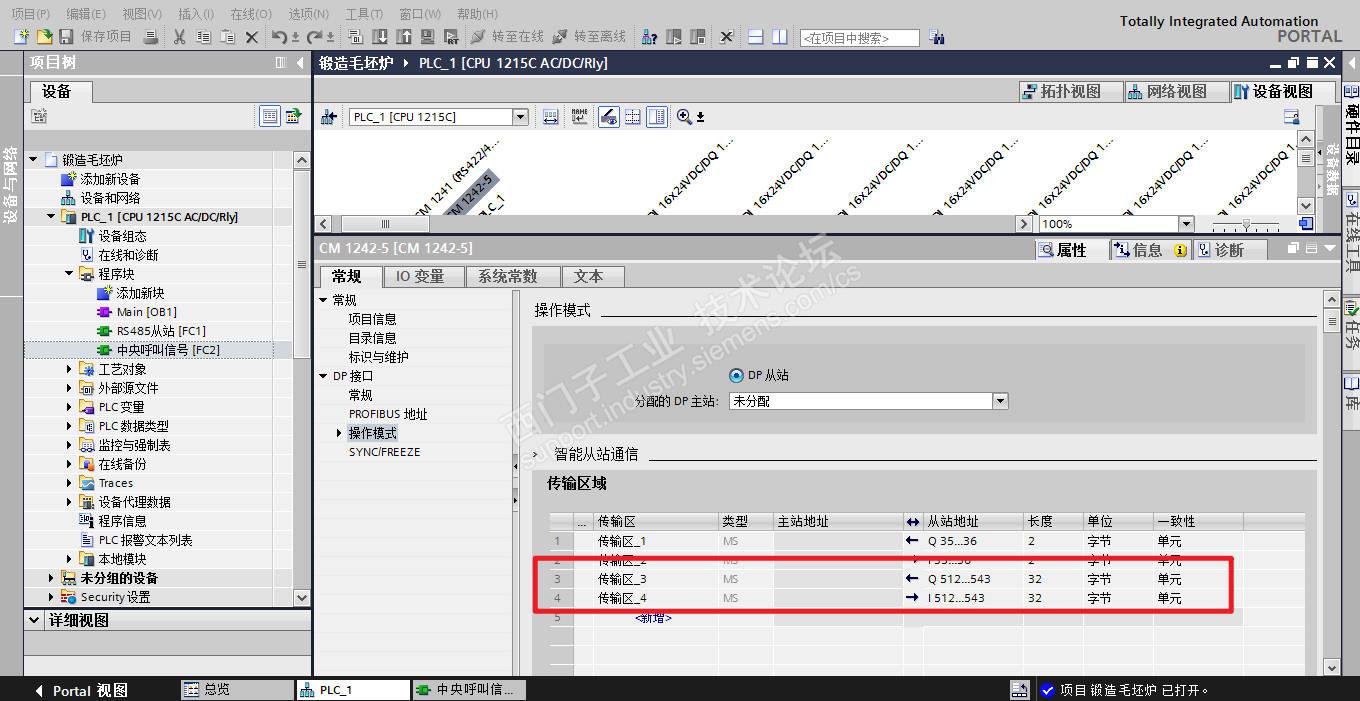The image size is (1360, 701).
Task: Collapse the 项目树 panel arrow
Action: tap(300, 63)
